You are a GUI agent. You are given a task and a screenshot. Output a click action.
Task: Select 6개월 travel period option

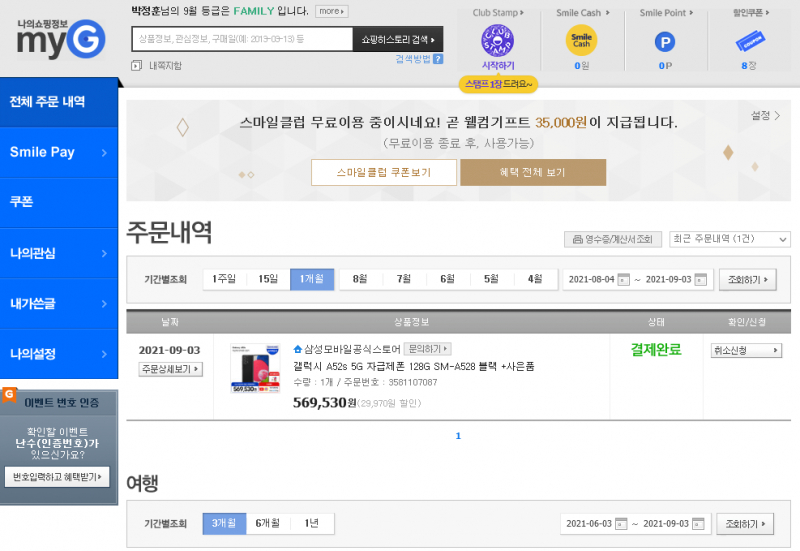(x=269, y=523)
